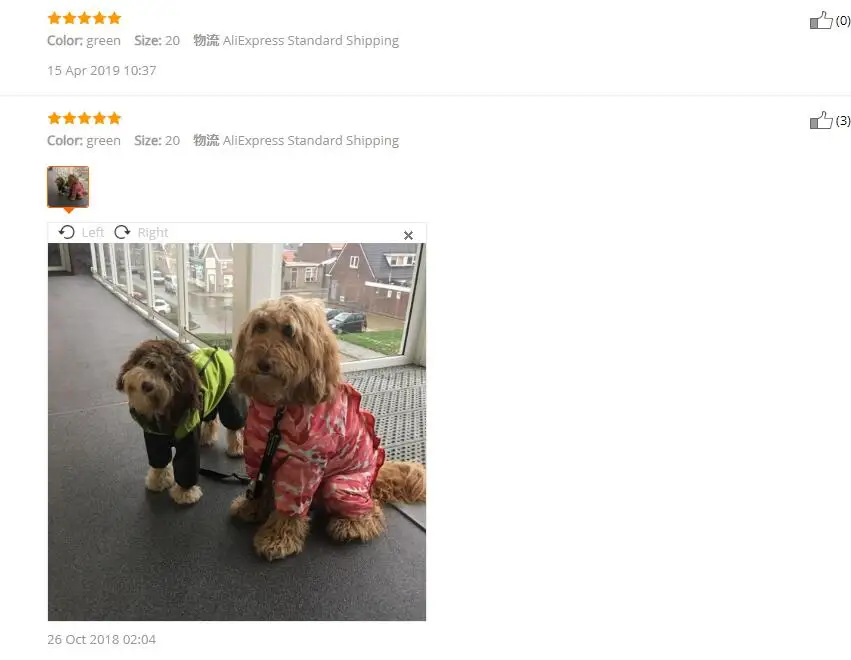The width and height of the screenshot is (851, 660).
Task: Click the Right rotate text label
Action: 153,232
